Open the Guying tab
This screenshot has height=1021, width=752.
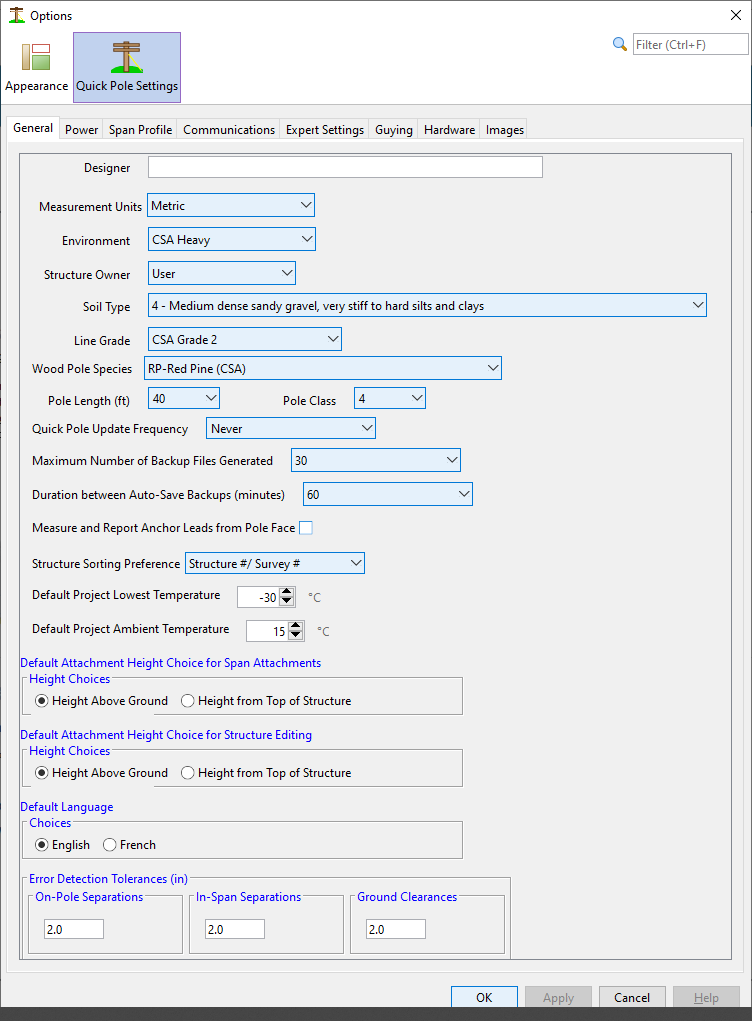(394, 130)
